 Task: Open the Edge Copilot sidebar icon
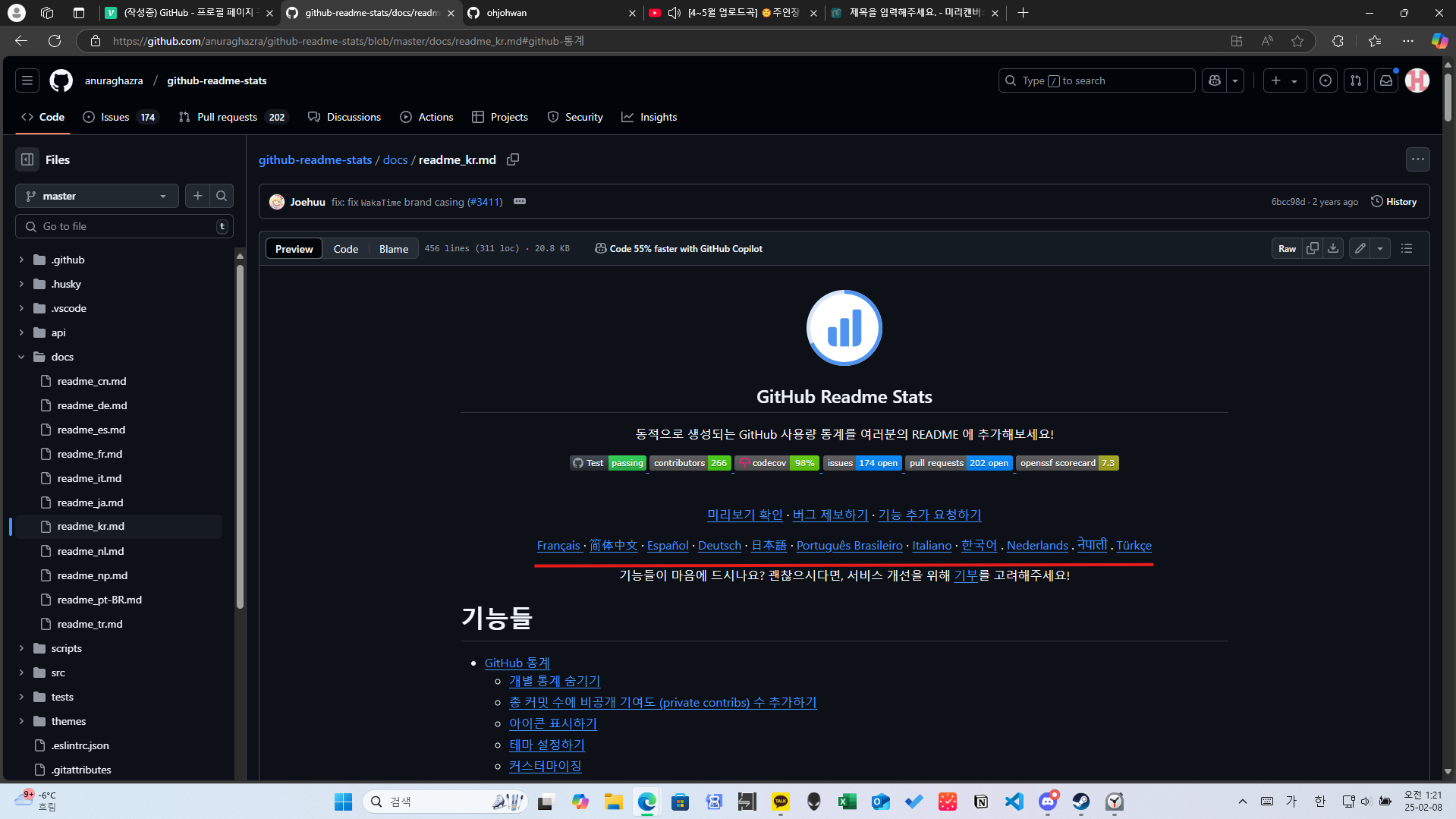(x=1439, y=41)
